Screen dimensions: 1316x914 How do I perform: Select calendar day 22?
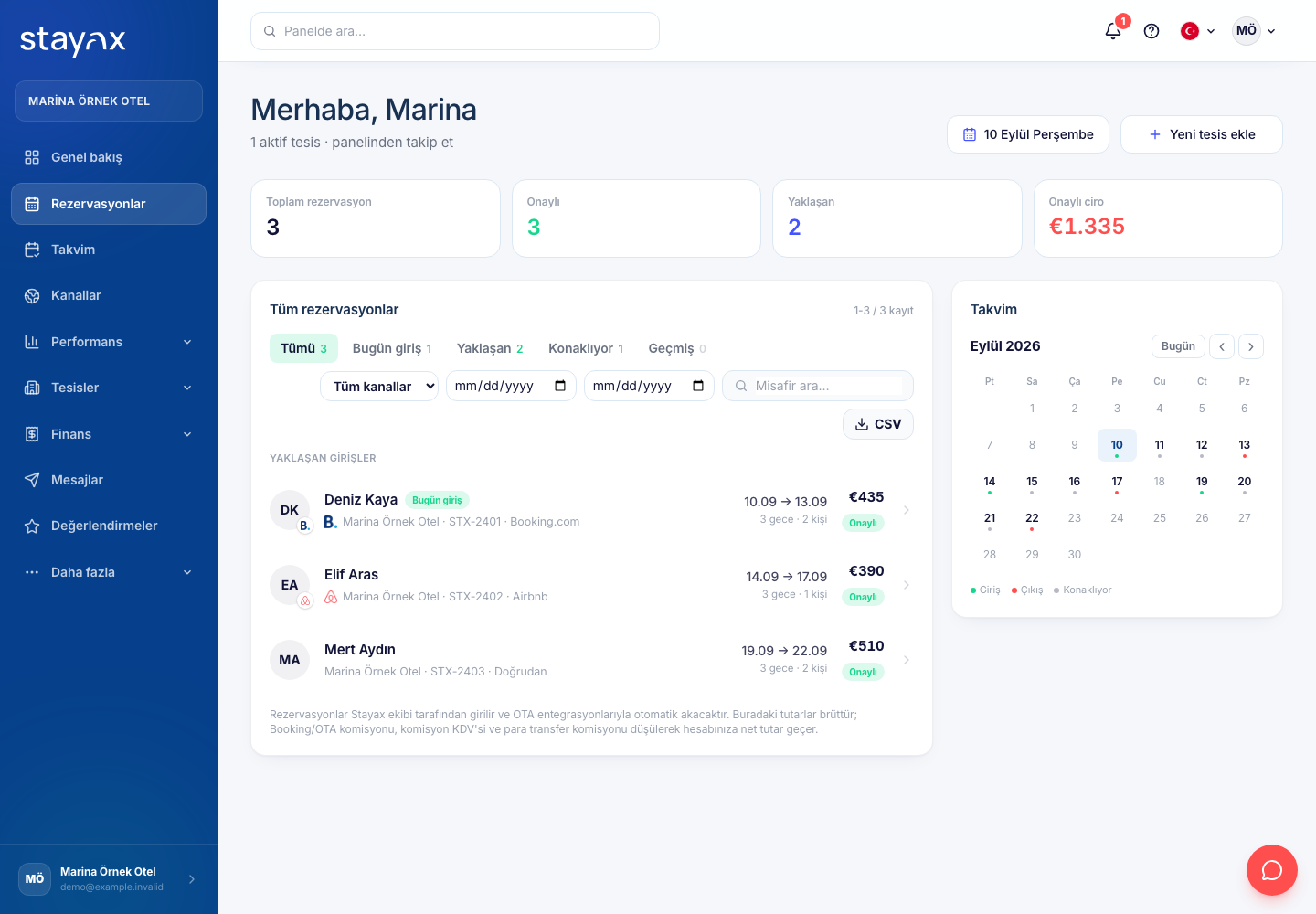(1032, 518)
